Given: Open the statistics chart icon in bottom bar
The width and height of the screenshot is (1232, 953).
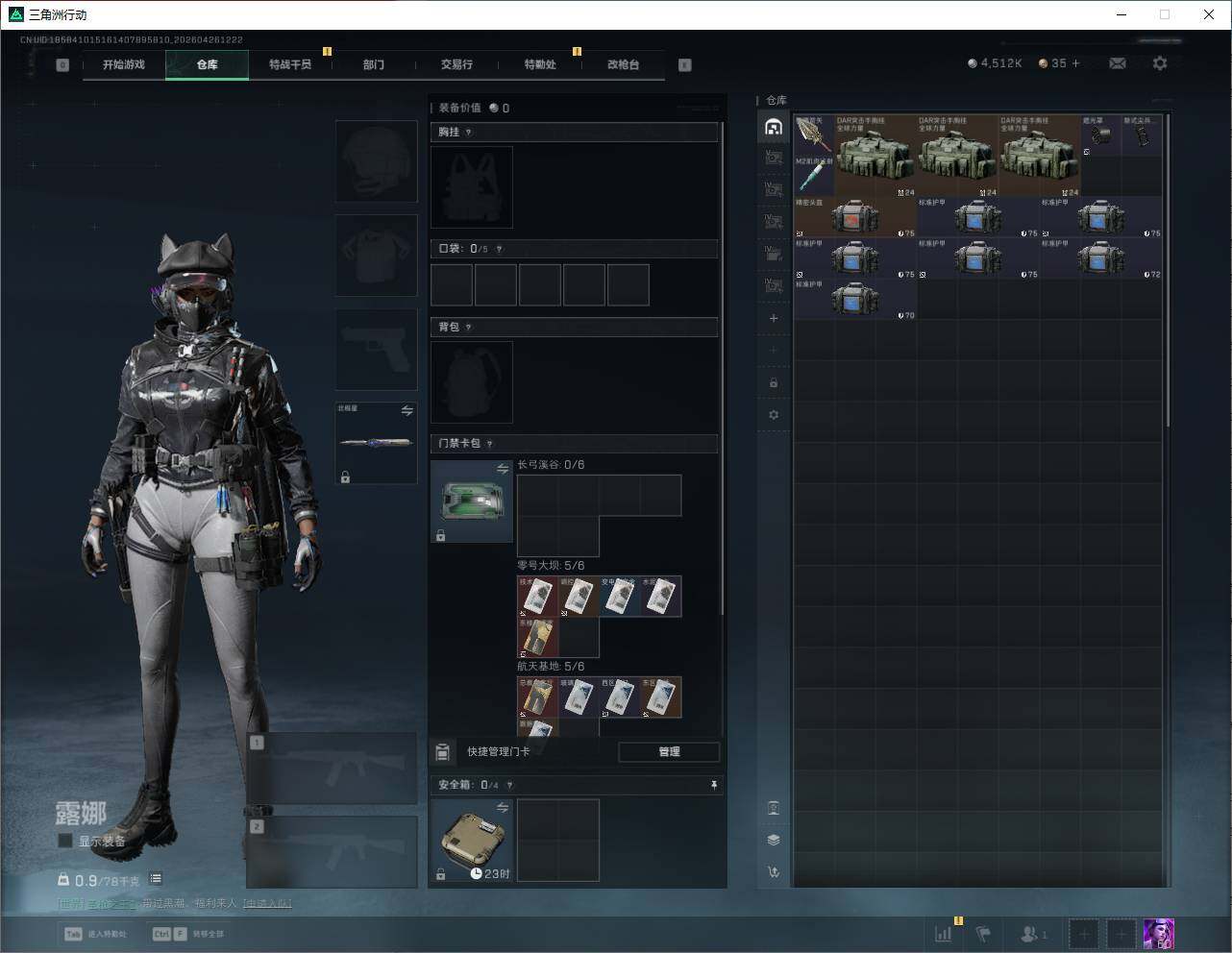Looking at the screenshot, I should [944, 933].
